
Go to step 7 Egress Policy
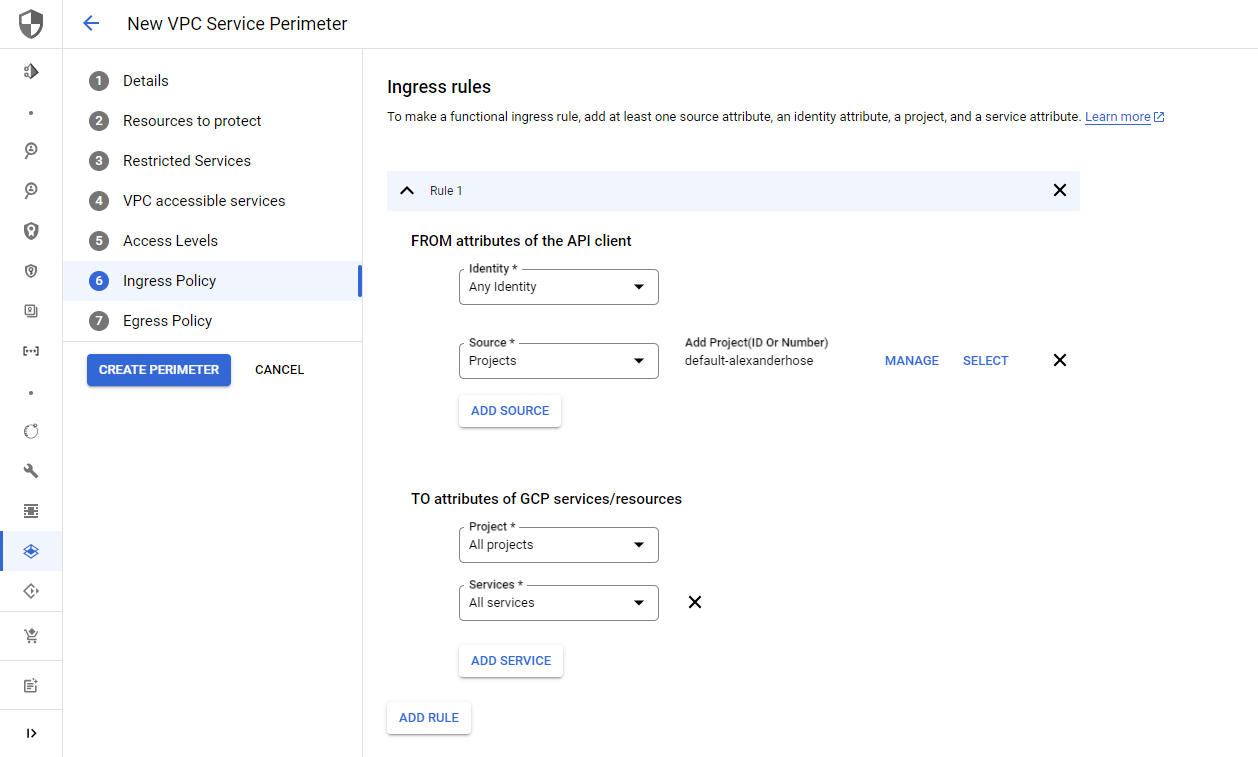[212, 321]
